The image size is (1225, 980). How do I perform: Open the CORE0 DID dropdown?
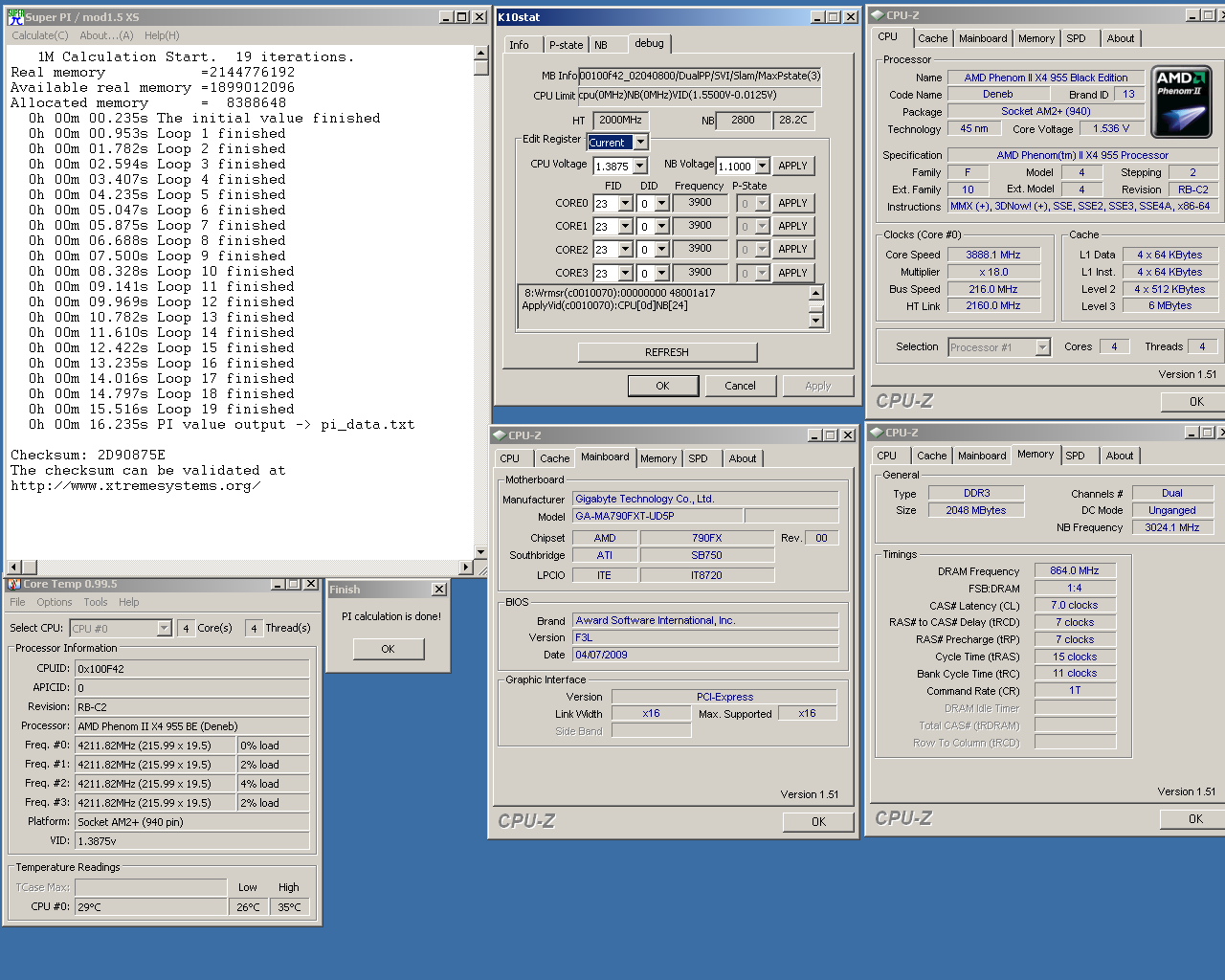(x=661, y=204)
